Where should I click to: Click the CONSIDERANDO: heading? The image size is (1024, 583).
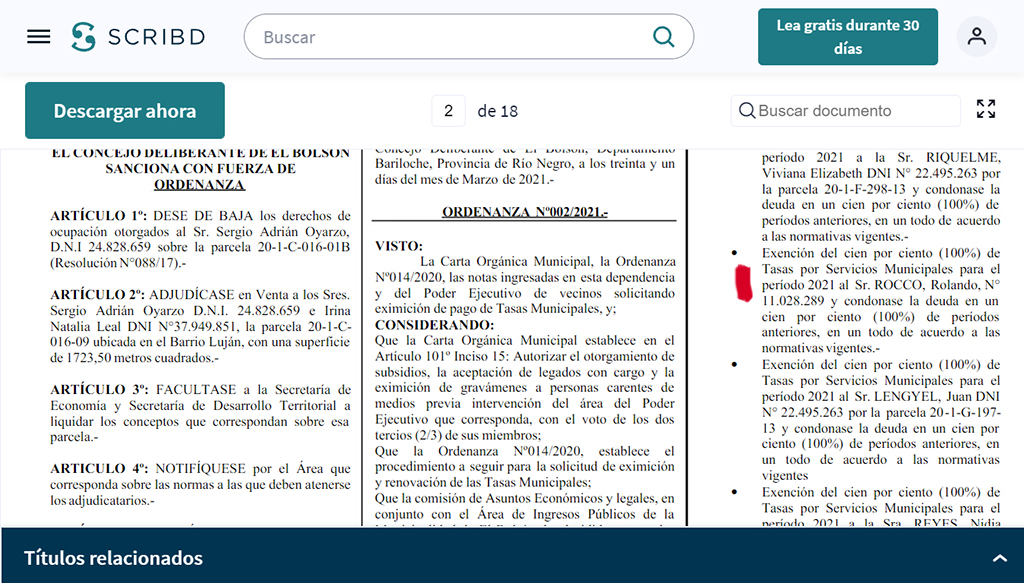point(434,325)
